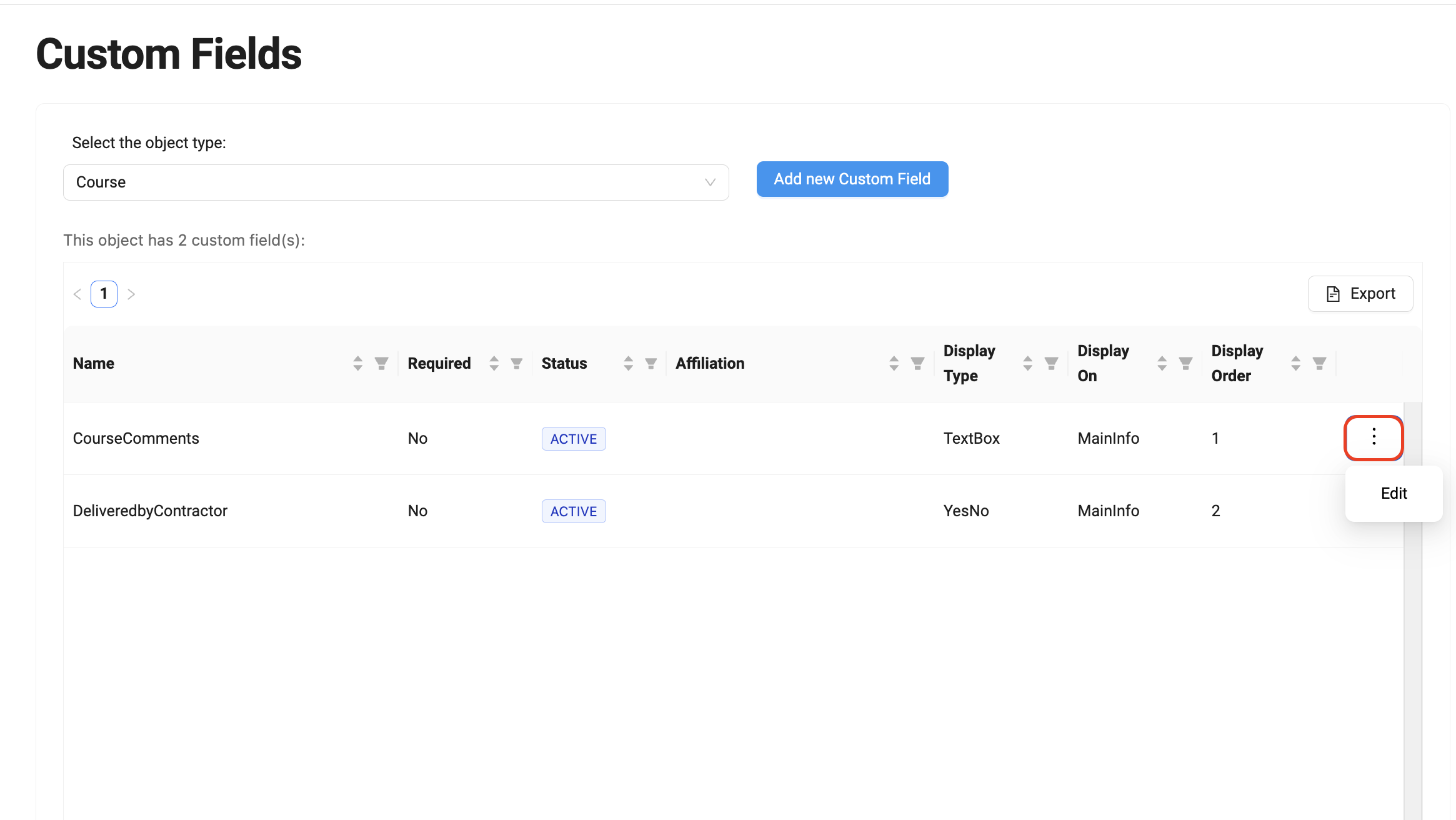Click the Display Type filter icon
1456x820 pixels.
[1051, 363]
